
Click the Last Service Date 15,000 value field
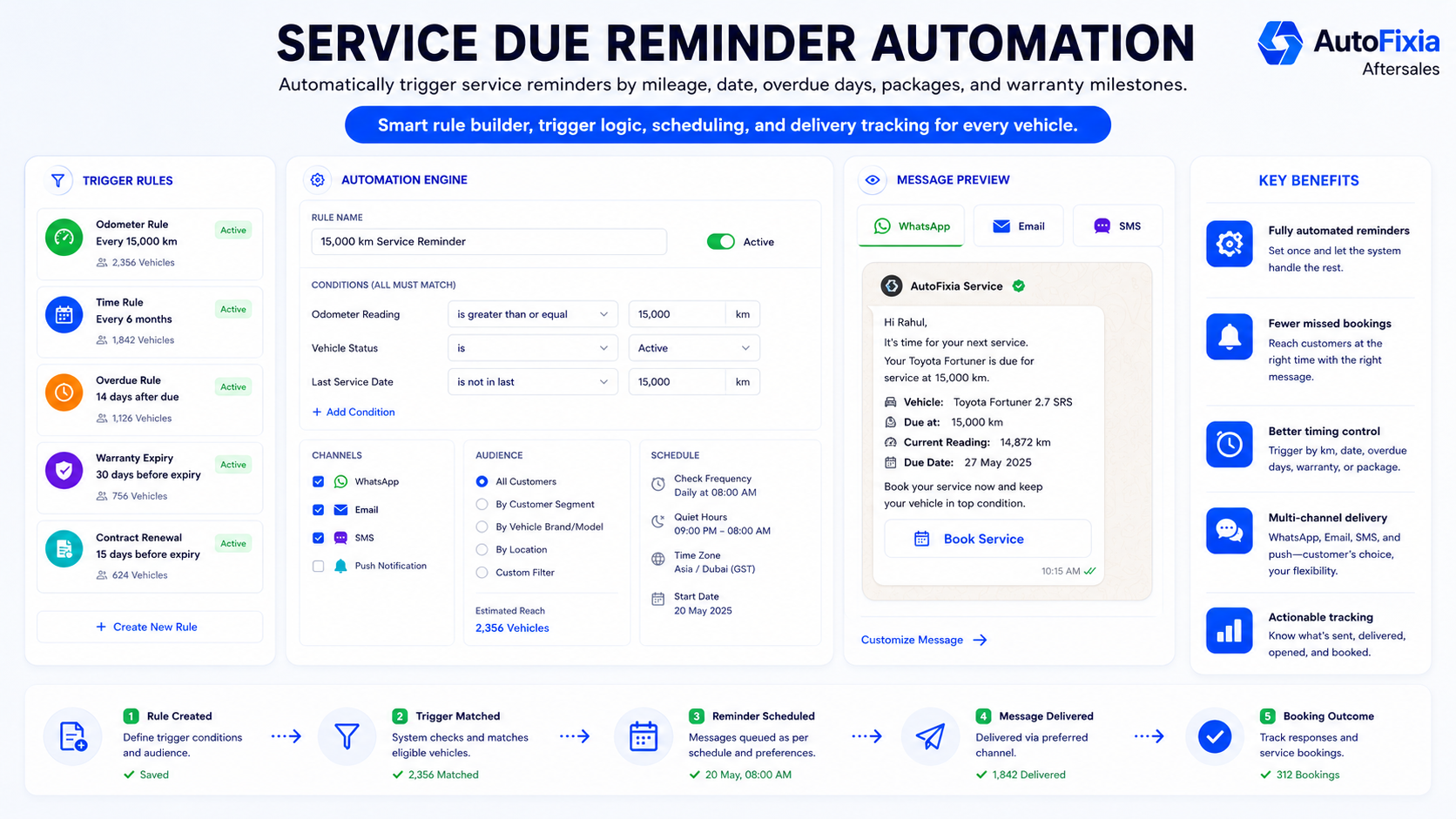tap(677, 382)
